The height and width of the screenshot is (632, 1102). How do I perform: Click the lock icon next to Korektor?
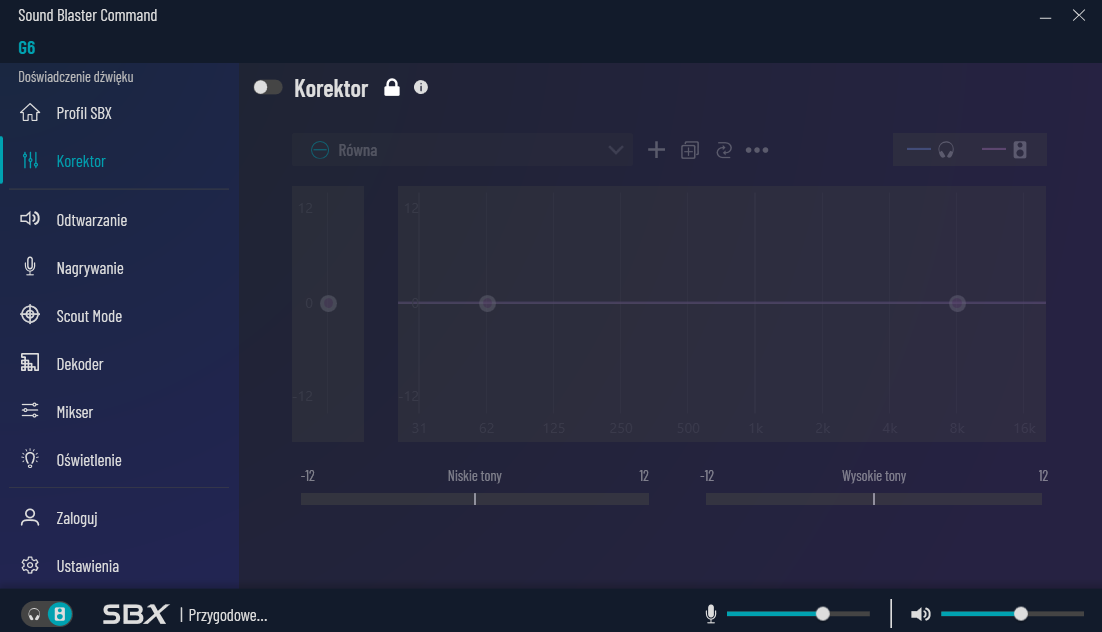pyautogui.click(x=391, y=87)
